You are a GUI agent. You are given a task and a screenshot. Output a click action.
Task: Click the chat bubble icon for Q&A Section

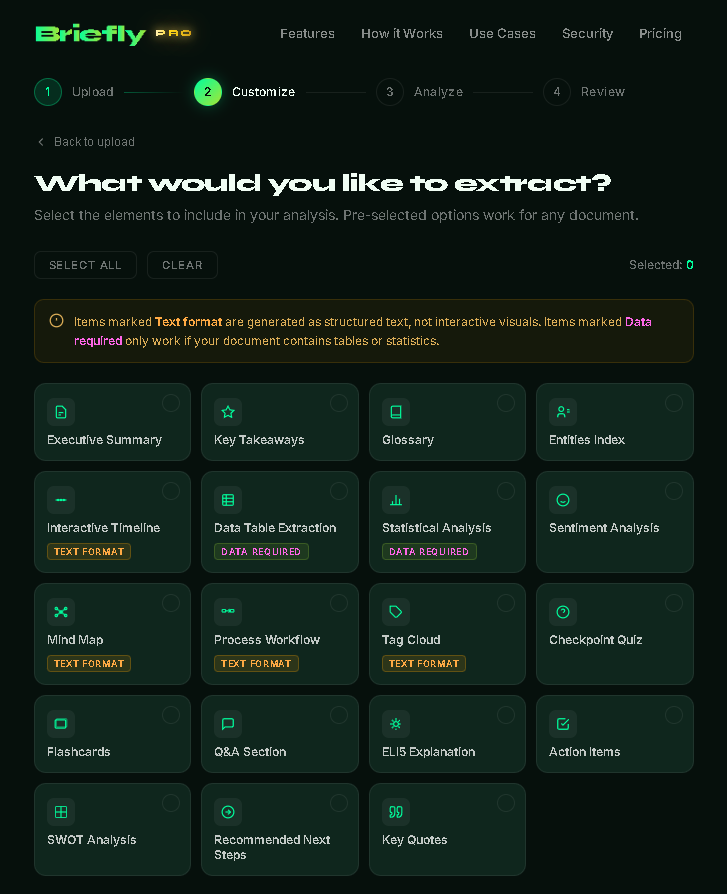click(x=228, y=724)
